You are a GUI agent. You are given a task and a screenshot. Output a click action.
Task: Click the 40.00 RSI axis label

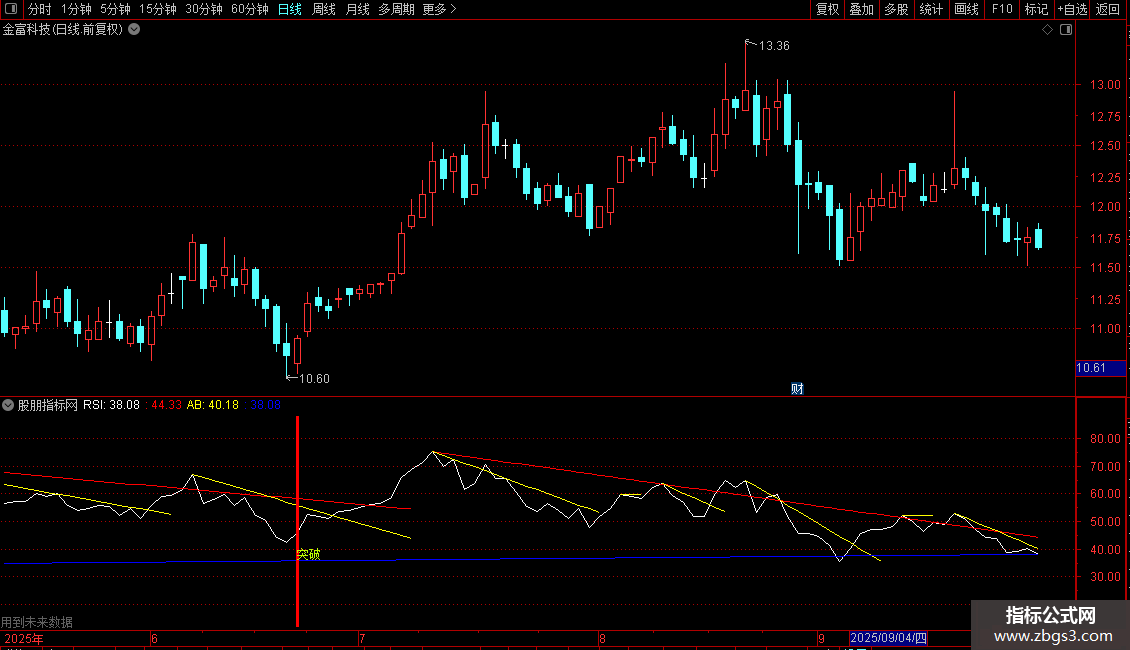1105,549
